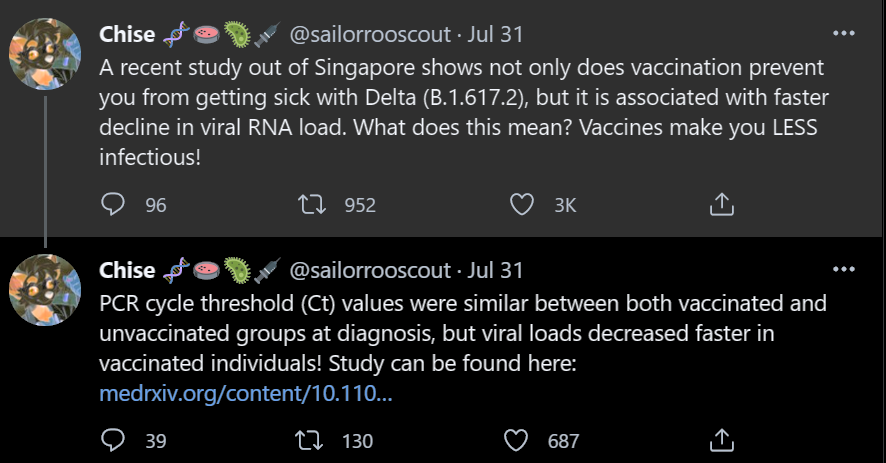
Task: Click the Chise display name in second tweet
Action: point(127,271)
